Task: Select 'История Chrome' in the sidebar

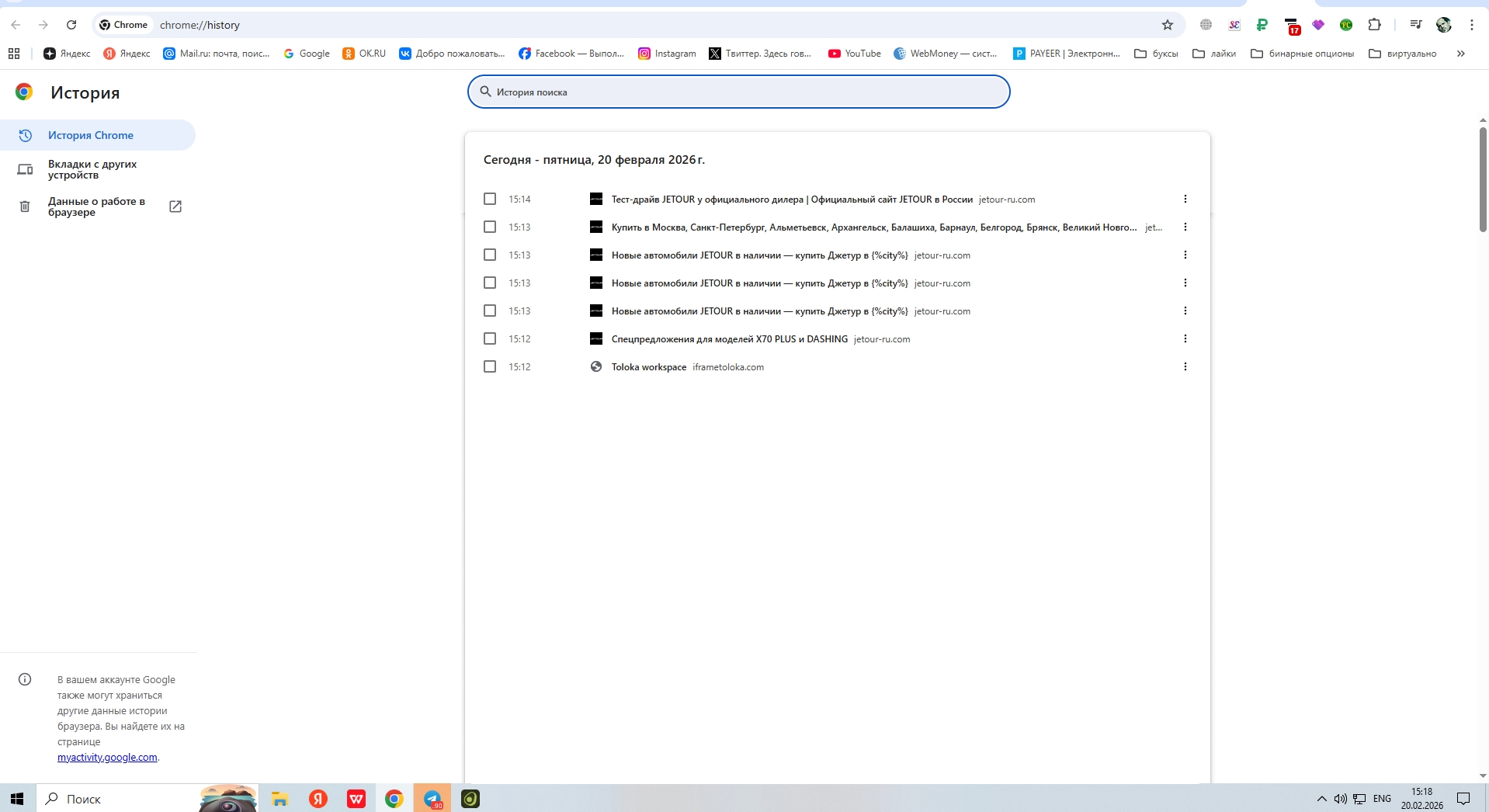Action: tap(98, 135)
